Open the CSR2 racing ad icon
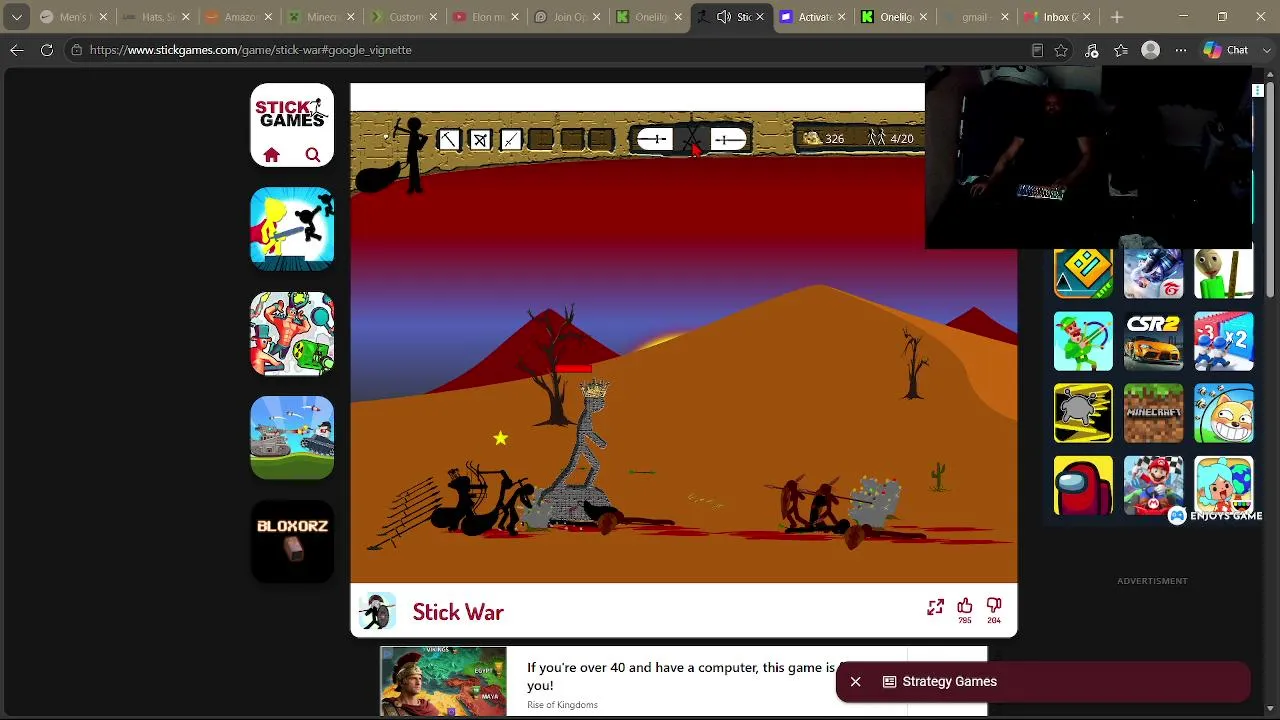 [1153, 341]
